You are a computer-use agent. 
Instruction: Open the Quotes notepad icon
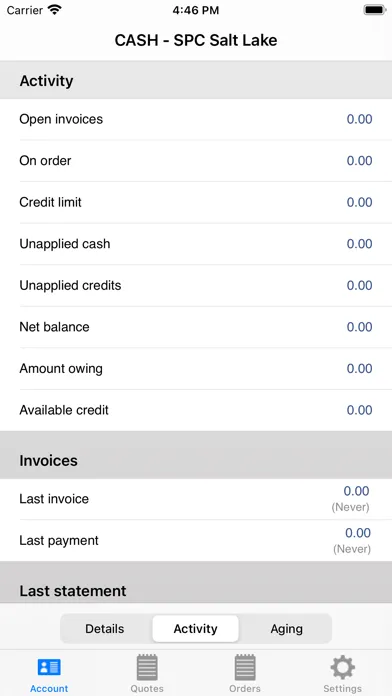point(147,667)
